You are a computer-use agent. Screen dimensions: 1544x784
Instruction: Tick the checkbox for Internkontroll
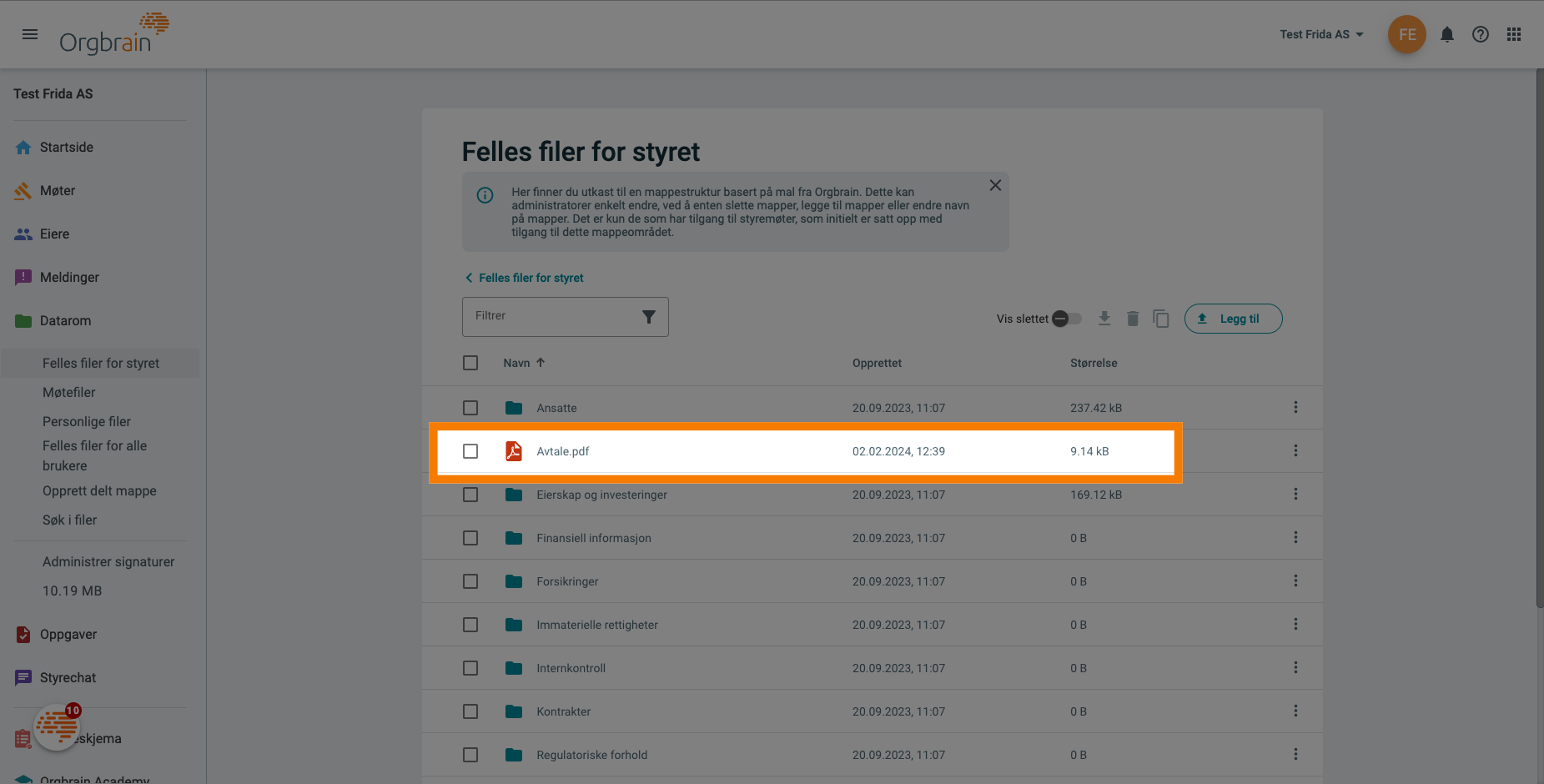[470, 668]
